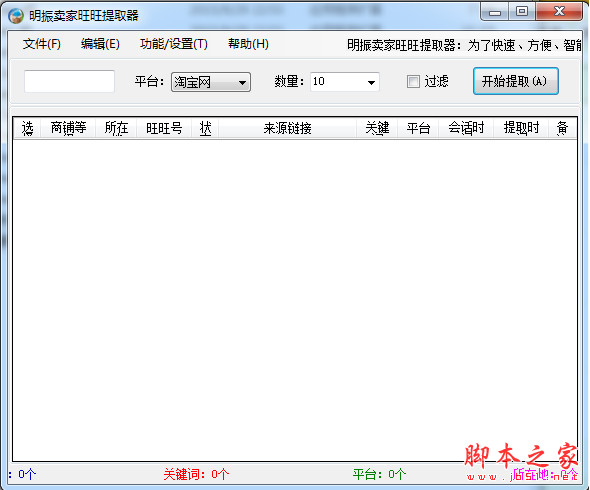Minimize the 明振卖家旺旺提取器 window
The width and height of the screenshot is (590, 490).
point(494,12)
